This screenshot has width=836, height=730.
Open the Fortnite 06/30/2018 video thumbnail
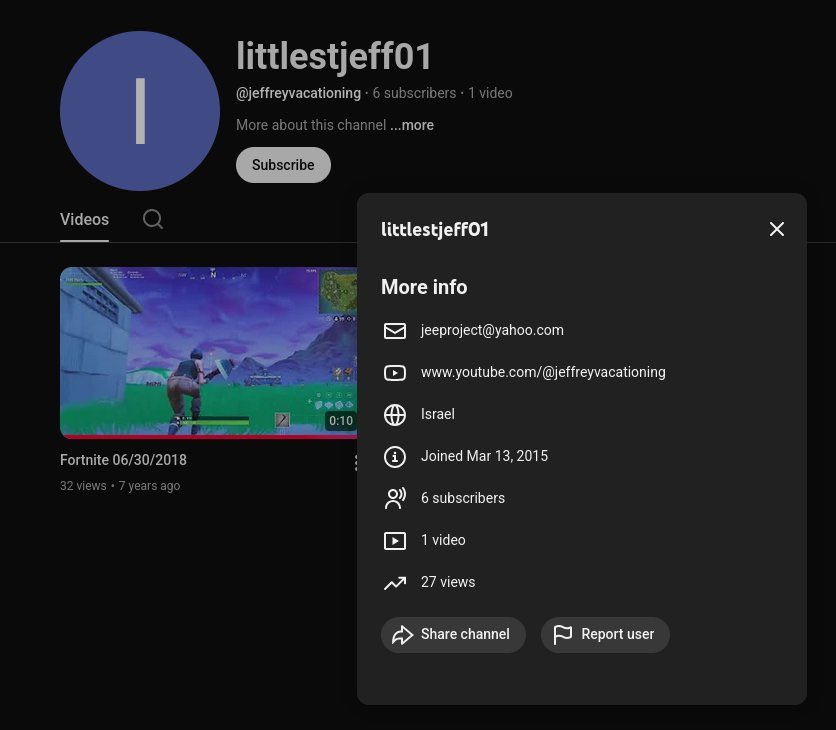click(208, 352)
